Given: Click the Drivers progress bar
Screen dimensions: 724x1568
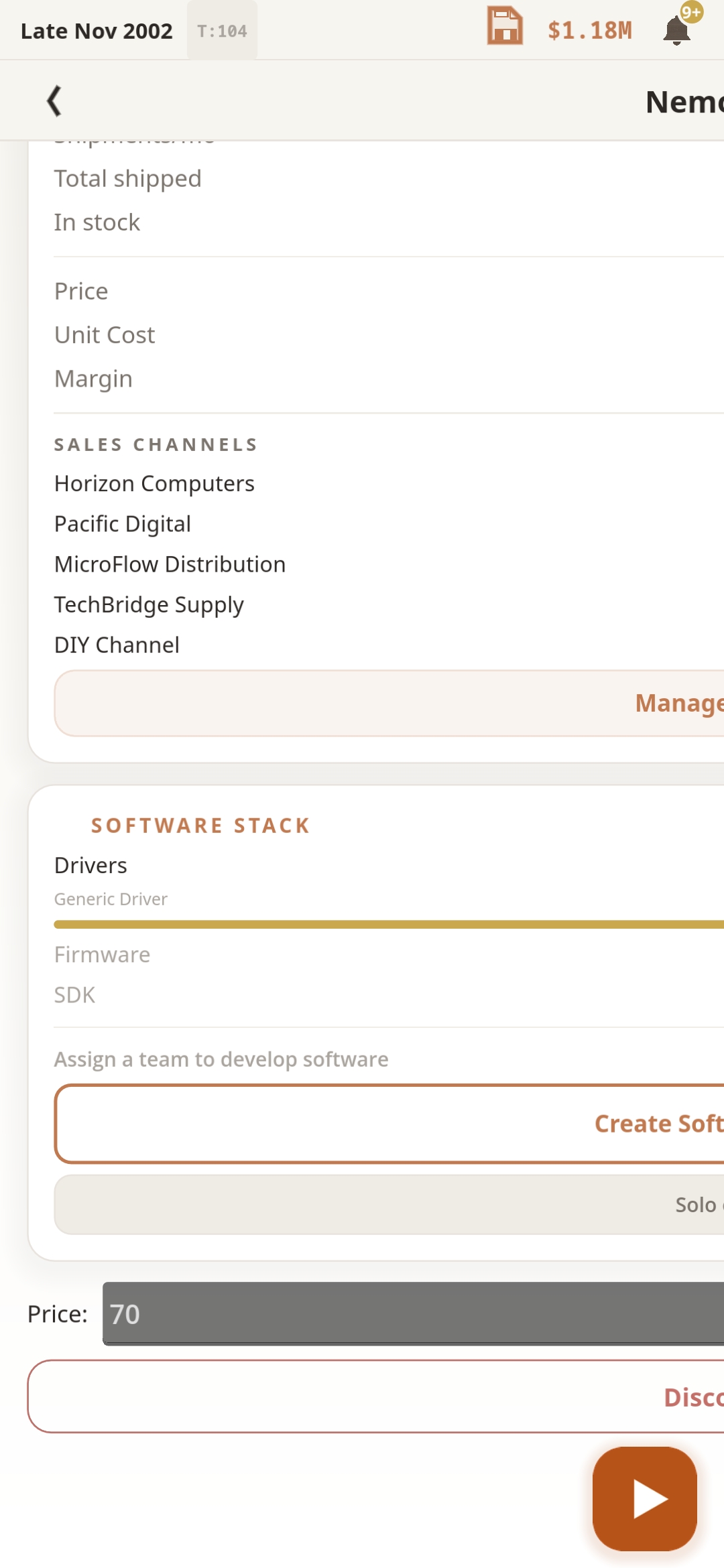Looking at the screenshot, I should pyautogui.click(x=389, y=925).
